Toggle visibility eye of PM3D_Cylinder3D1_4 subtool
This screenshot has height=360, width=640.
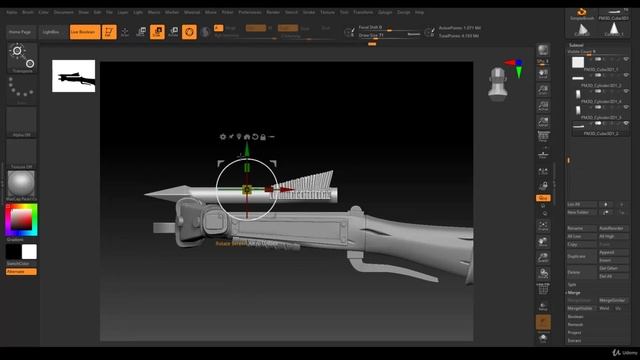click(626, 91)
